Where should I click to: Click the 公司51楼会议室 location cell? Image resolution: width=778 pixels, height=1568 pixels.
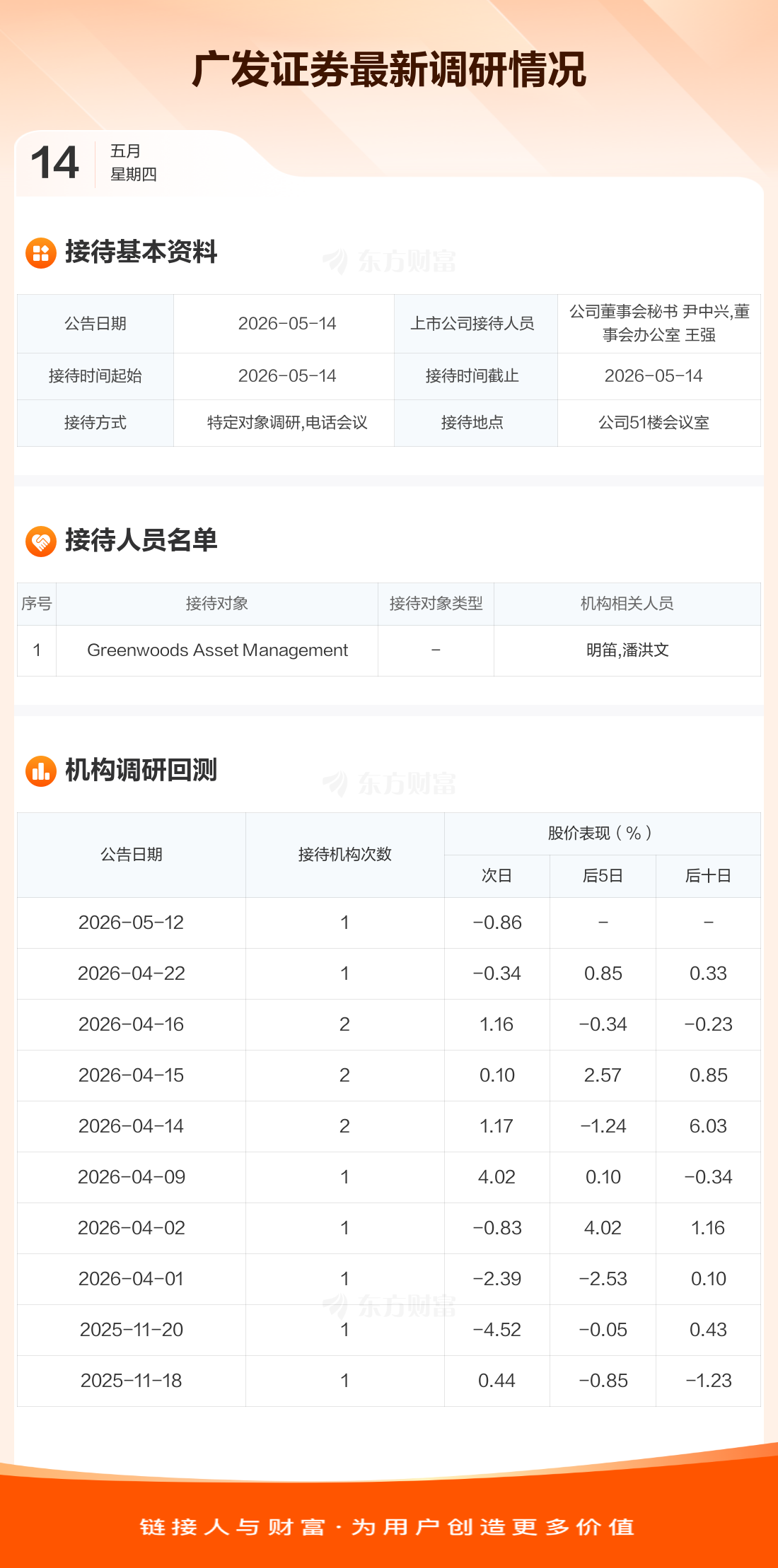pos(654,423)
